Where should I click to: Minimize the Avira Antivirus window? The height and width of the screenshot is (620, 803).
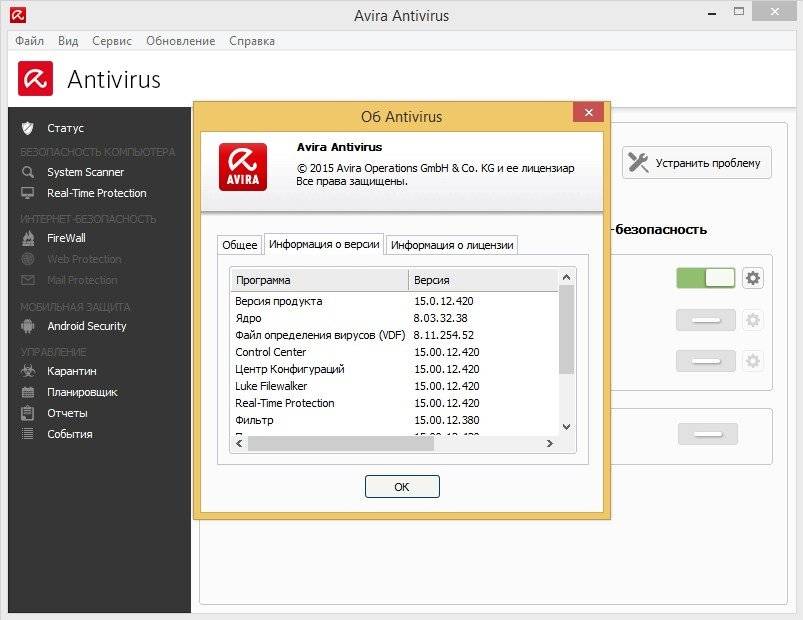coord(712,13)
